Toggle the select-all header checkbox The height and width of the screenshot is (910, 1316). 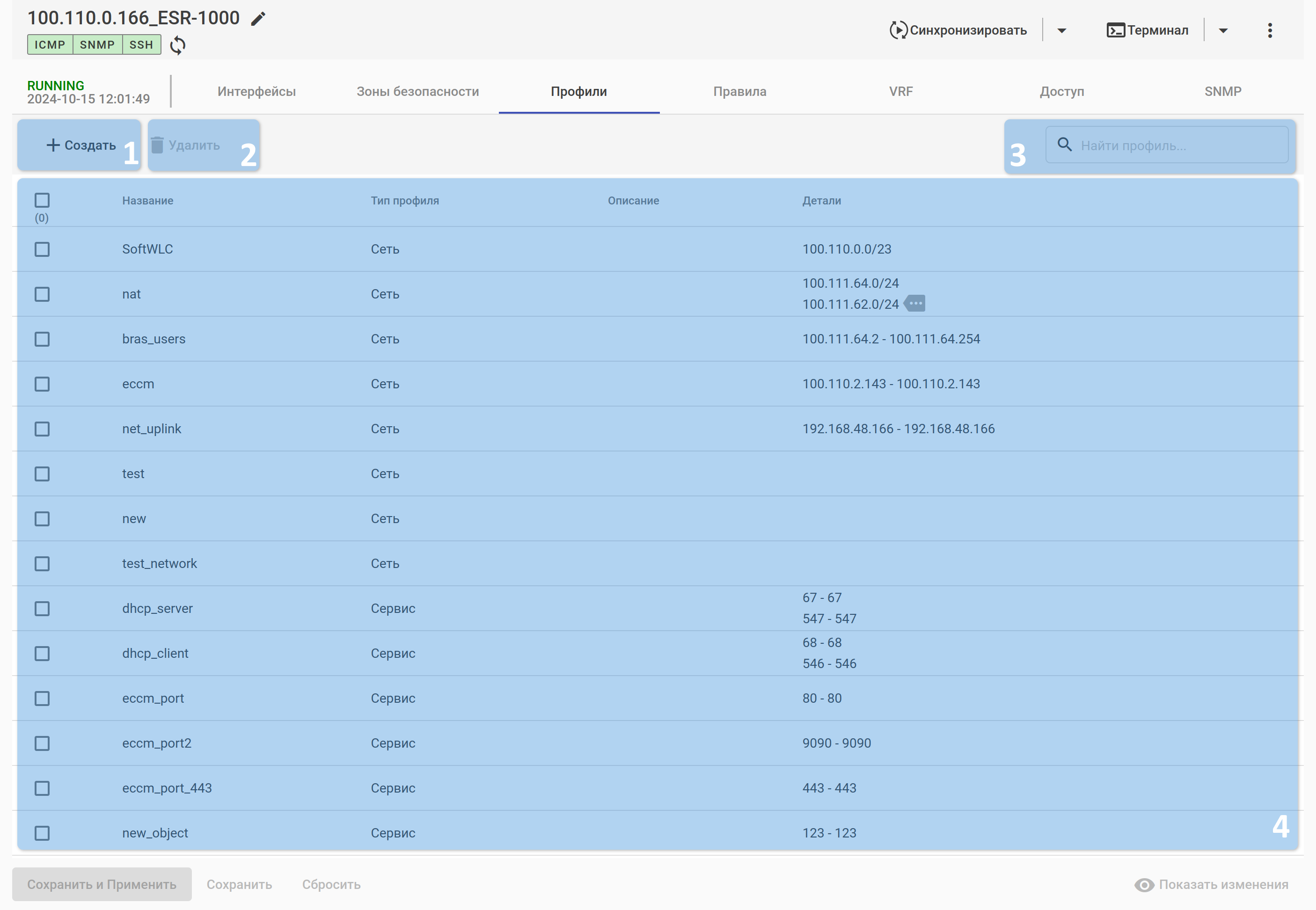point(42,200)
